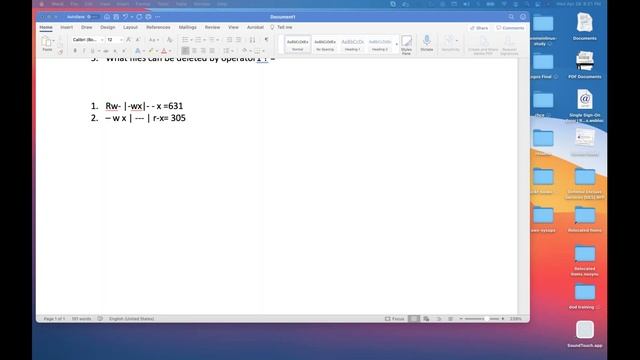Click the Share button
Image resolution: width=640 pixels, height=360 pixels.
click(479, 28)
